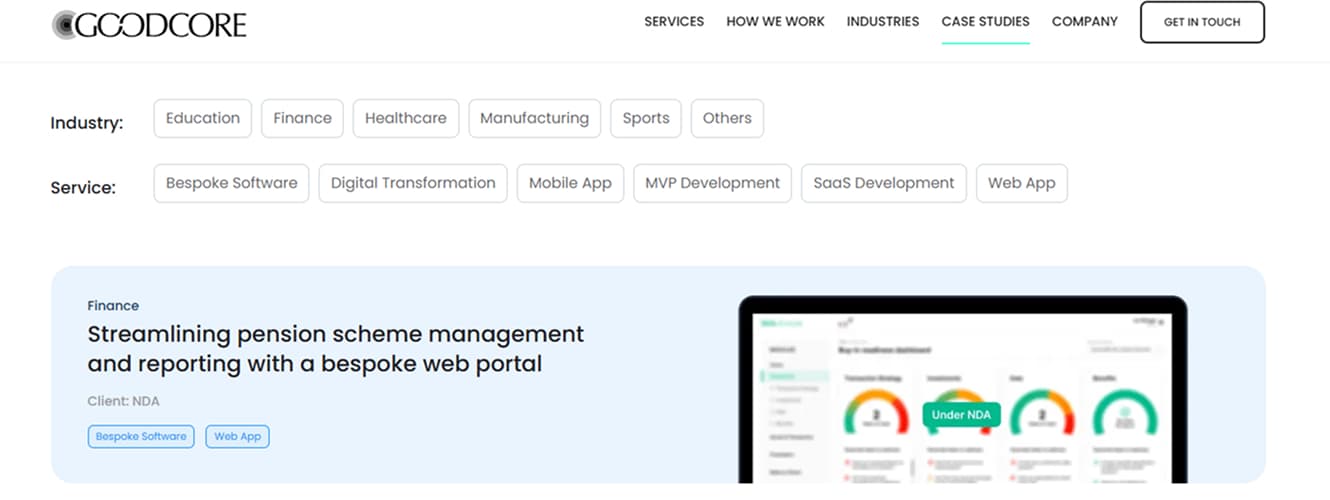Enable the Bespoke Software service filter
1330x500 pixels.
tap(231, 183)
